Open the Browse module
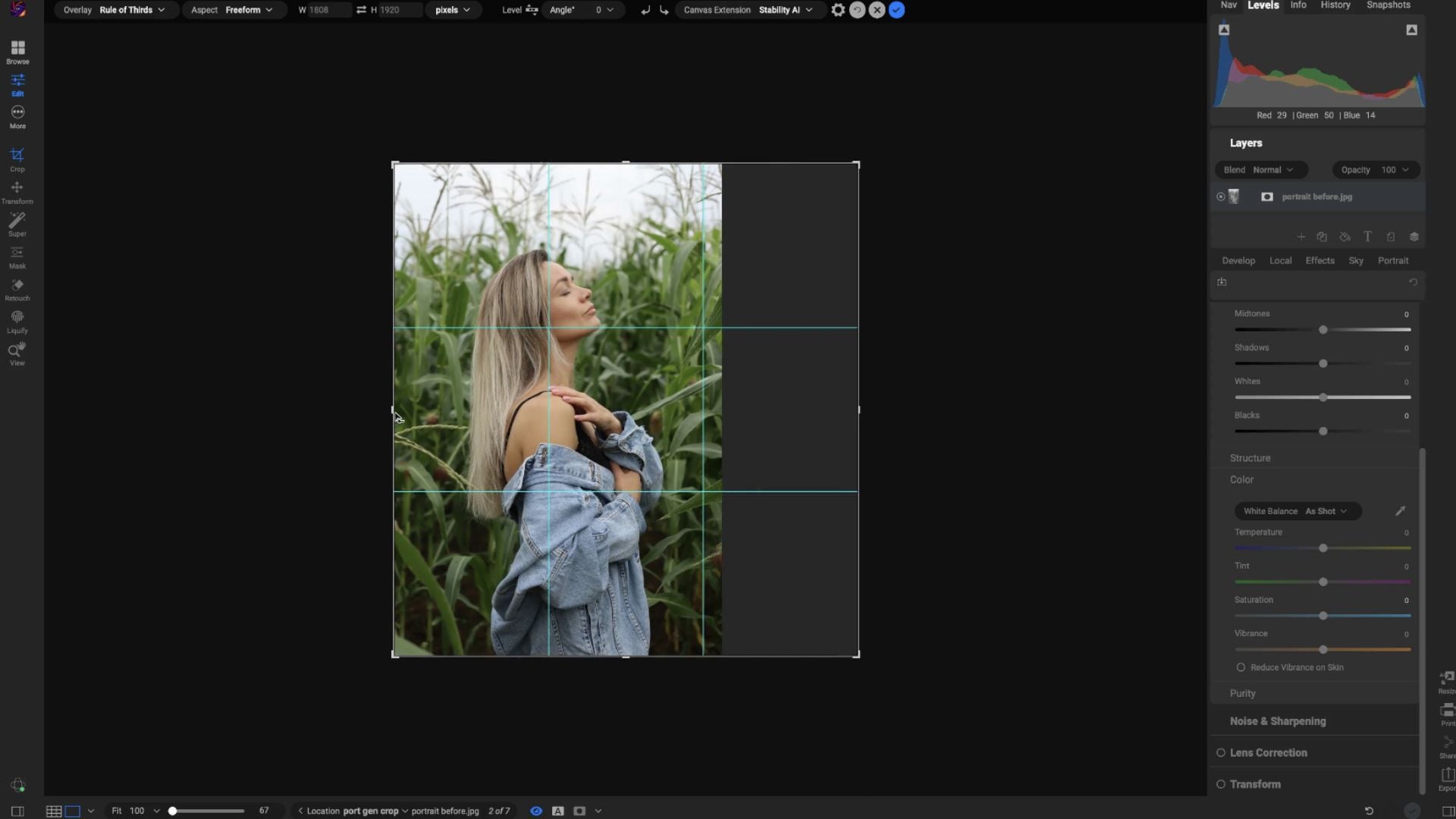The height and width of the screenshot is (819, 1456). point(17,52)
